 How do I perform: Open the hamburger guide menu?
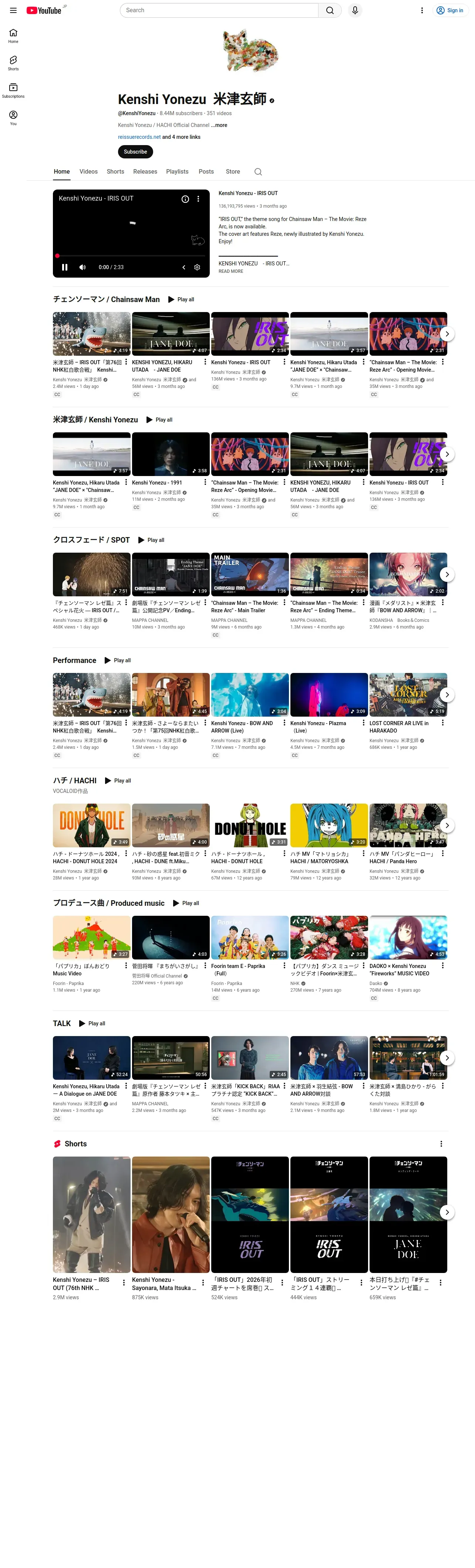pyautogui.click(x=13, y=10)
